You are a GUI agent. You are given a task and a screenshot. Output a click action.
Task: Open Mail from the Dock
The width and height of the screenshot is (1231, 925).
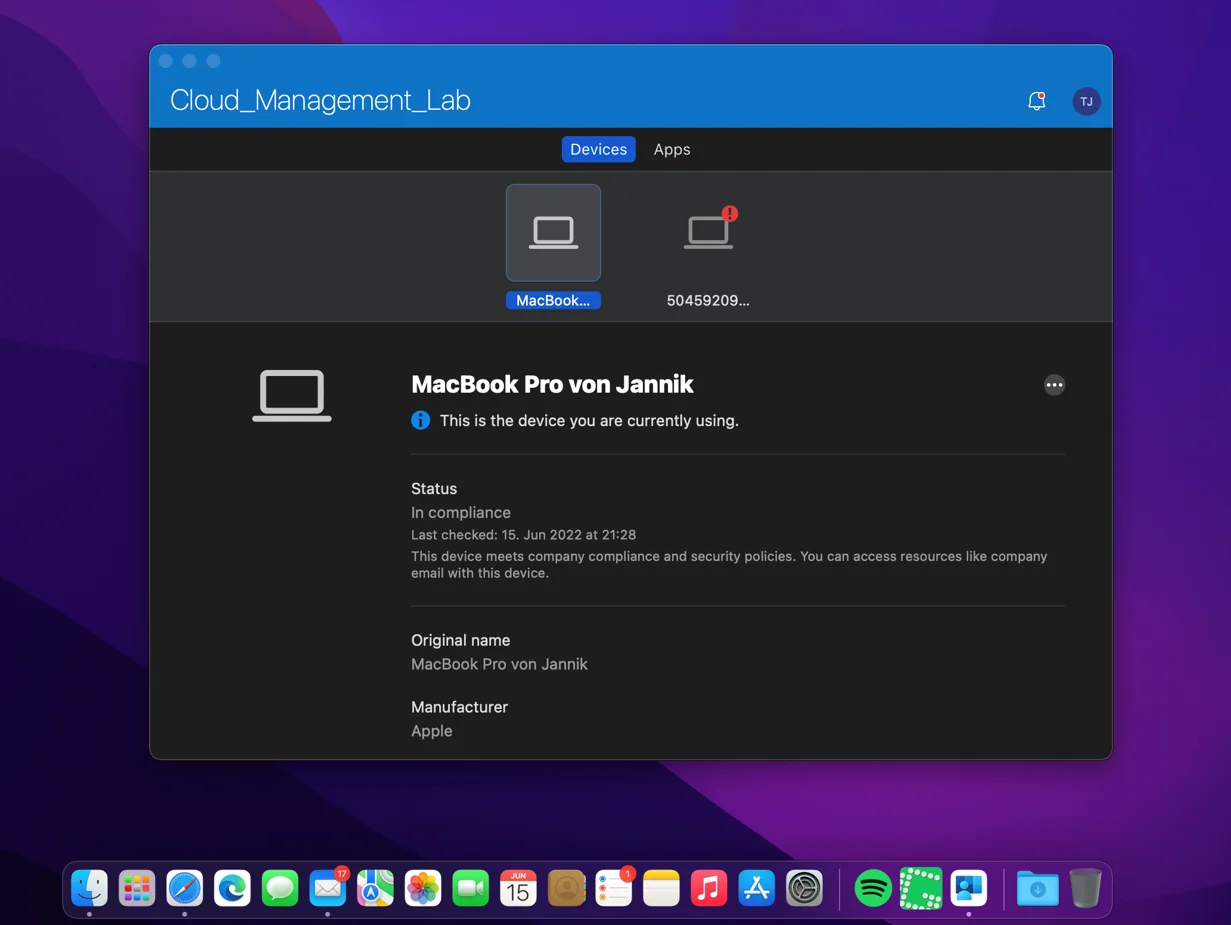pyautogui.click(x=328, y=888)
